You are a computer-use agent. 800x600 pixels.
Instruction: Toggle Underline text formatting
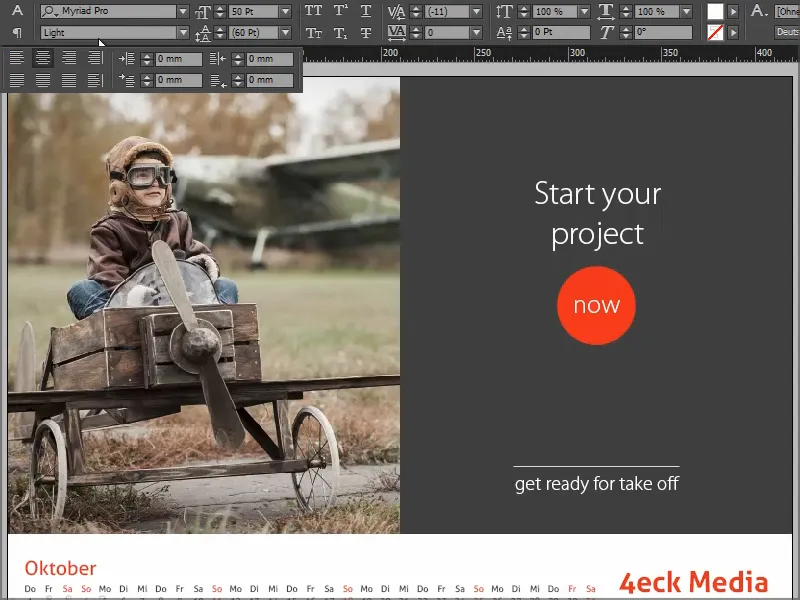[x=366, y=11]
